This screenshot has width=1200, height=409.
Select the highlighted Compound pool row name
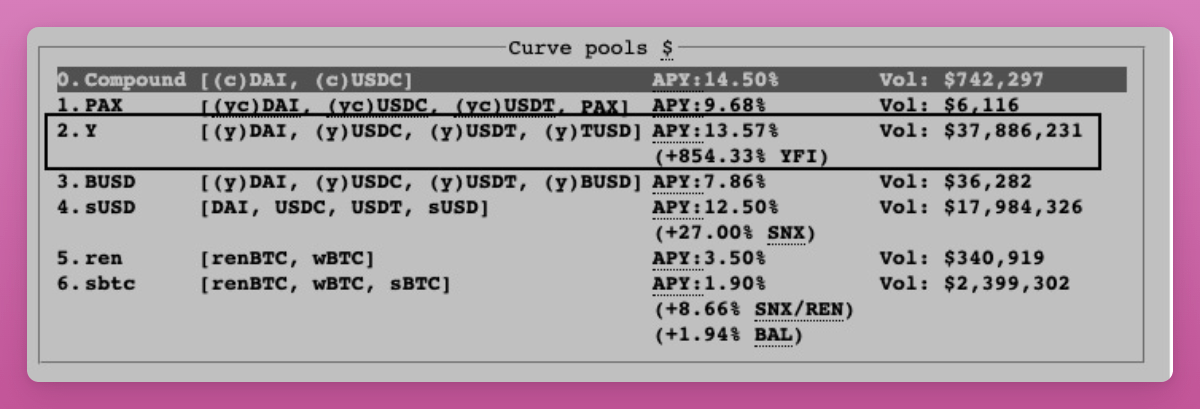point(130,79)
